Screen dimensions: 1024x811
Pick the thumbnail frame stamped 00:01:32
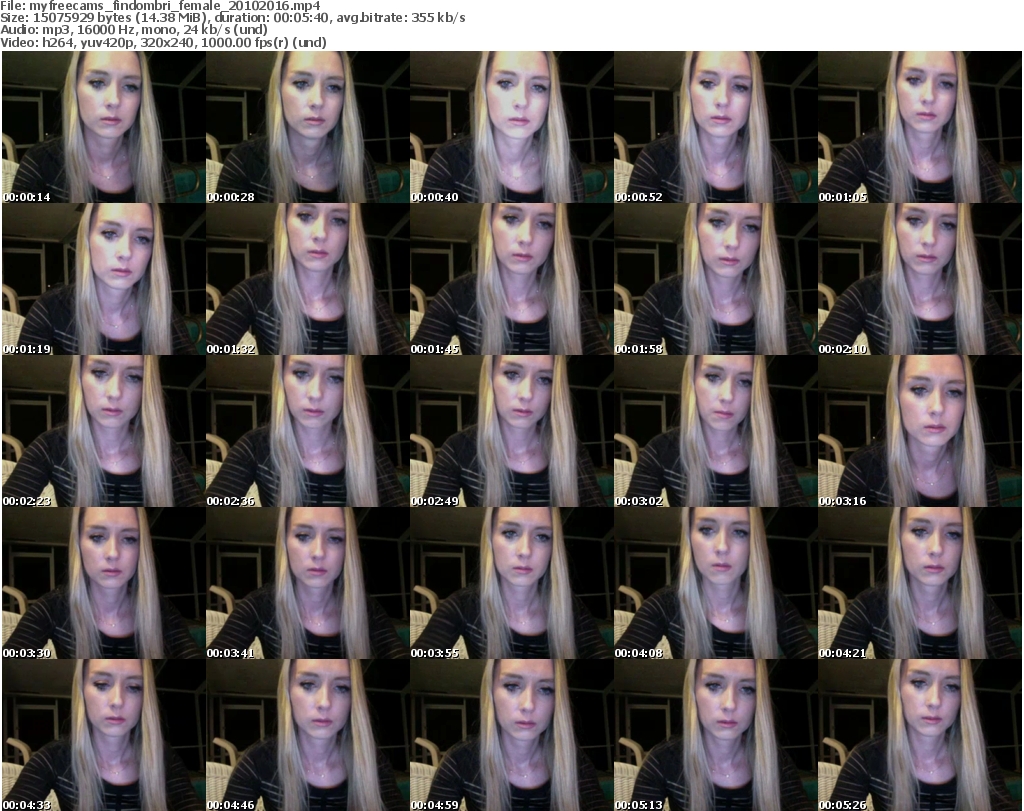click(308, 279)
